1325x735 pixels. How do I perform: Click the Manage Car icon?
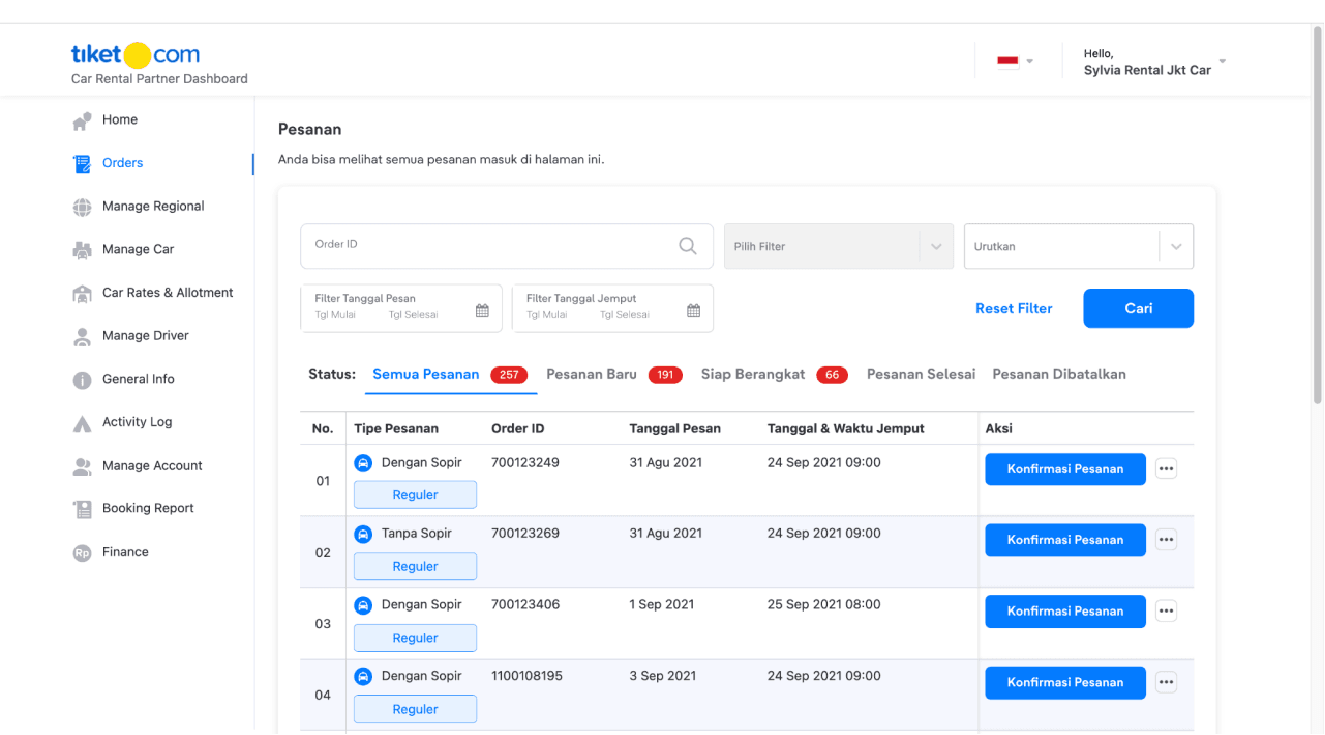pos(82,250)
